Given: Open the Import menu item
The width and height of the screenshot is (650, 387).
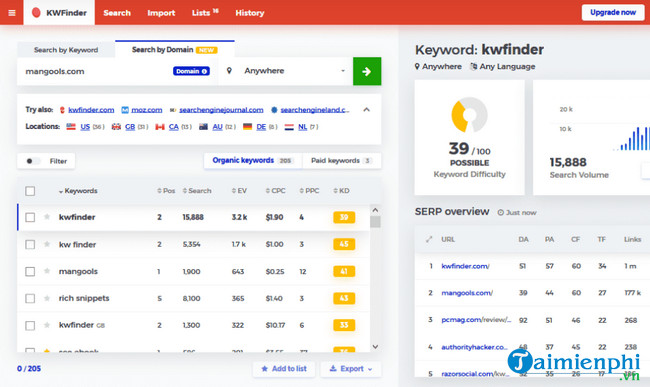Looking at the screenshot, I should pos(161,13).
